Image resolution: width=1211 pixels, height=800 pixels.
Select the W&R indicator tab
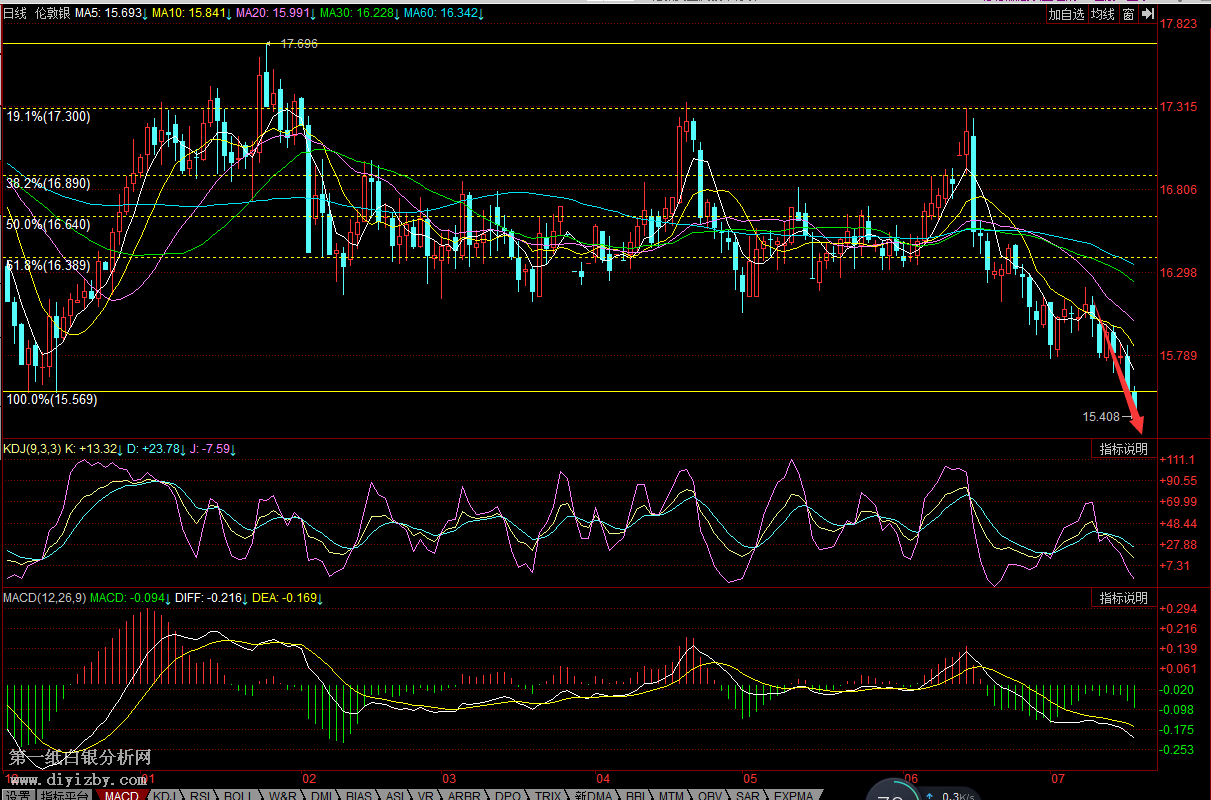[x=281, y=795]
